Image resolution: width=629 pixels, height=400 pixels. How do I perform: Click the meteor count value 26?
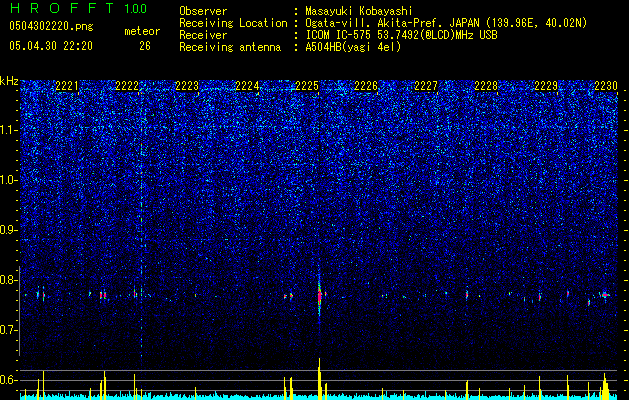coord(145,46)
